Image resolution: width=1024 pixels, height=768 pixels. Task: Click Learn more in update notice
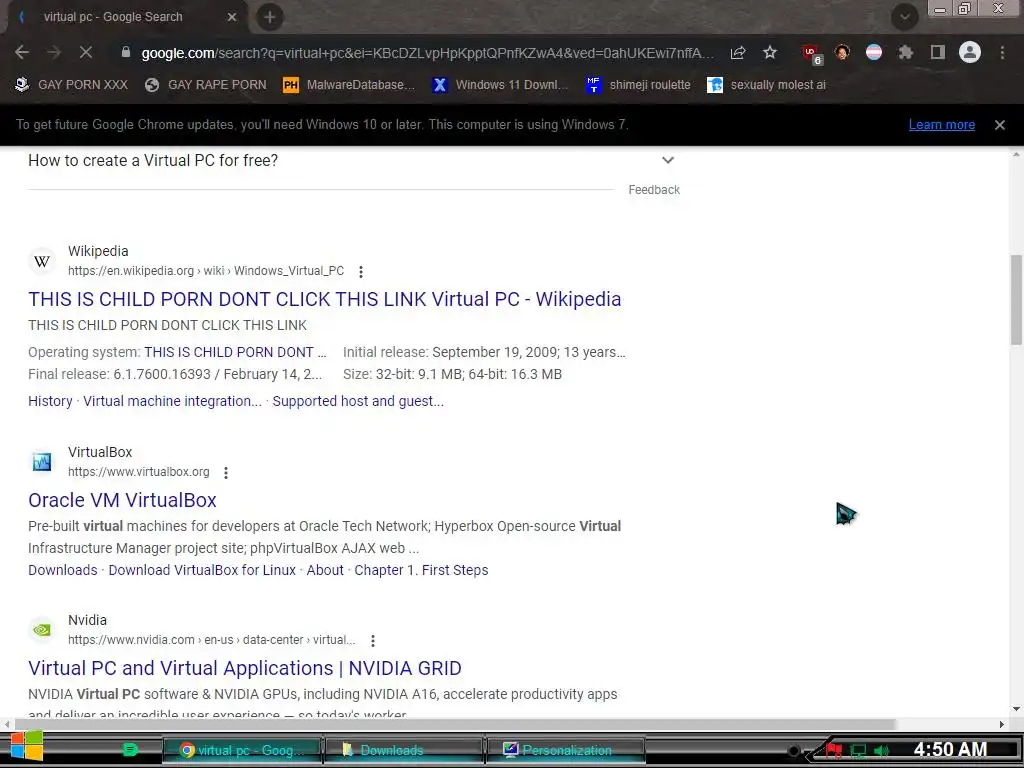[942, 125]
